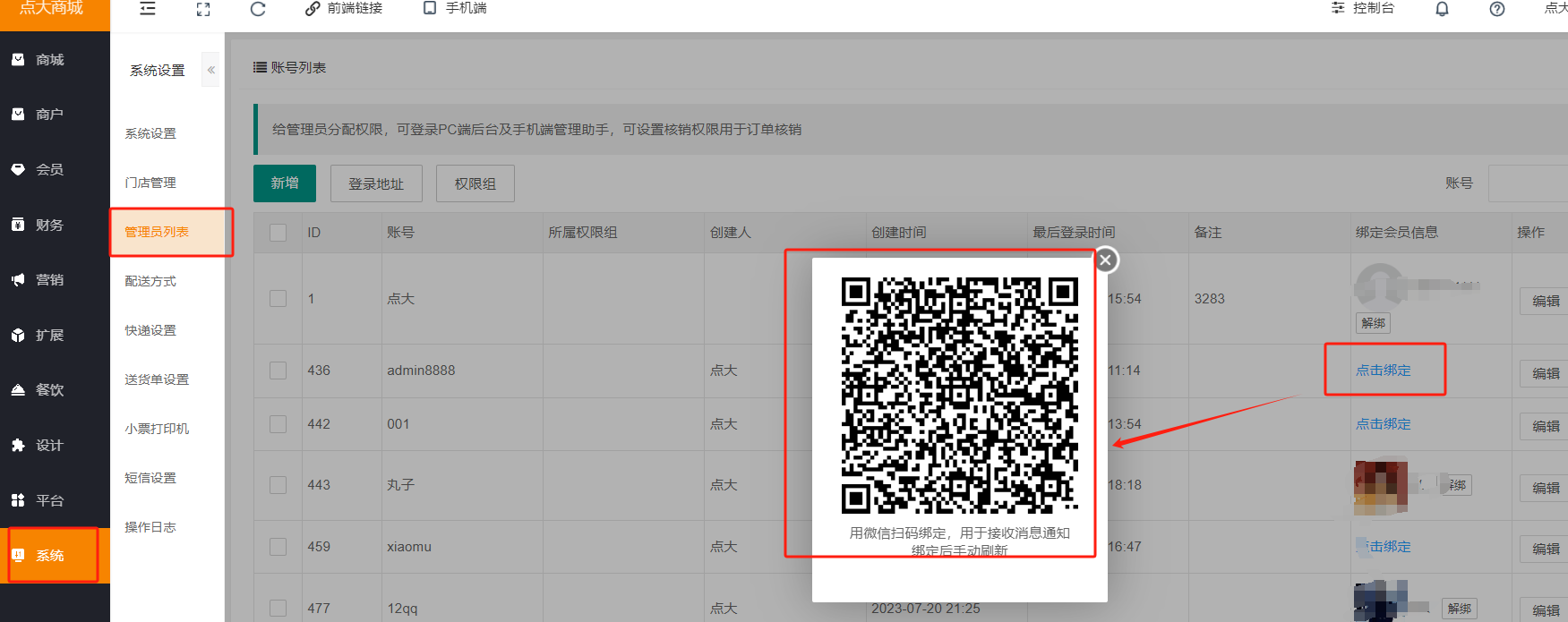This screenshot has width=1568, height=622.
Task: Open the 扩展 sidebar section
Action: click(x=55, y=335)
